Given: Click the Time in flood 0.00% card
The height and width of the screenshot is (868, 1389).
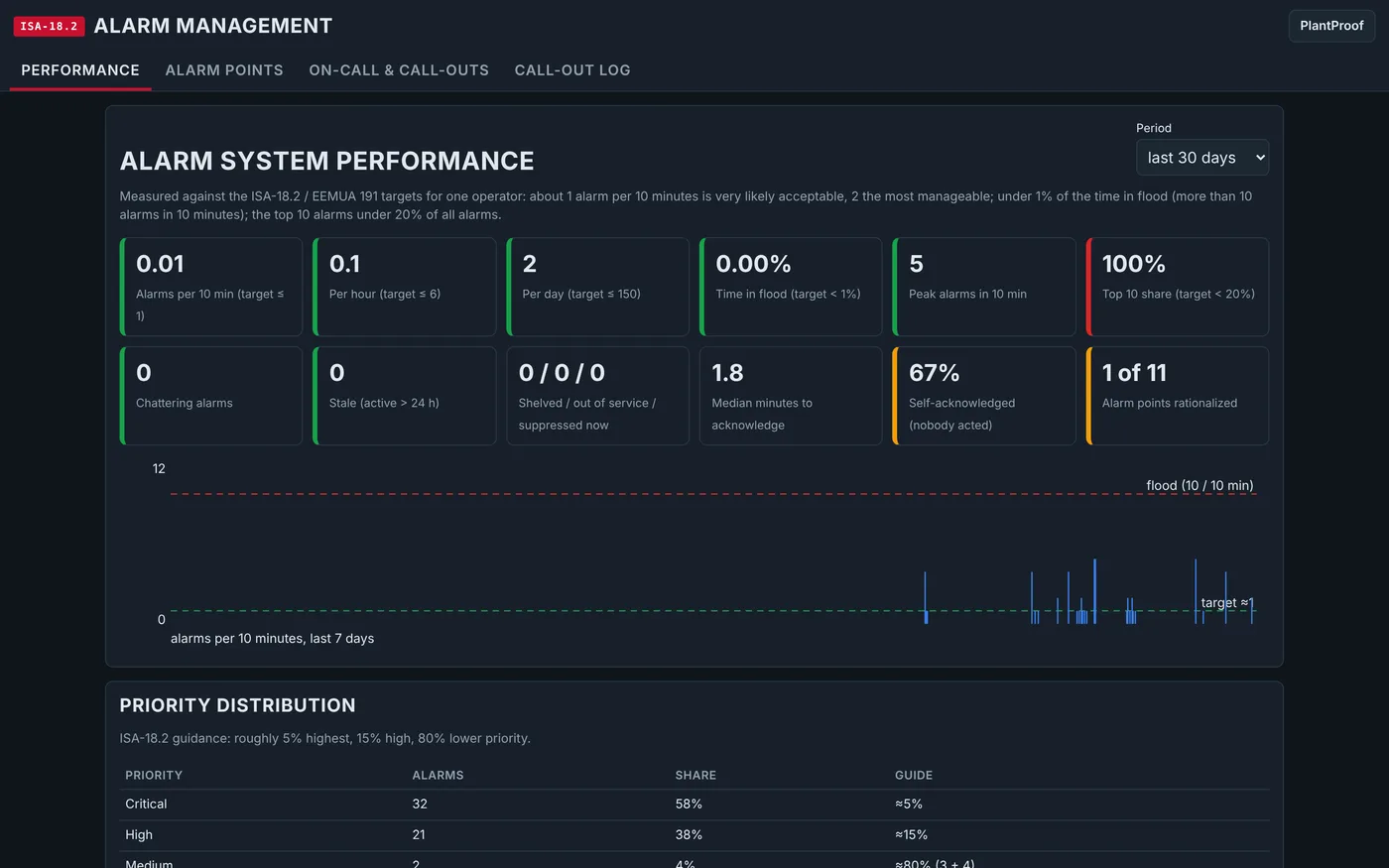Looking at the screenshot, I should [791, 287].
